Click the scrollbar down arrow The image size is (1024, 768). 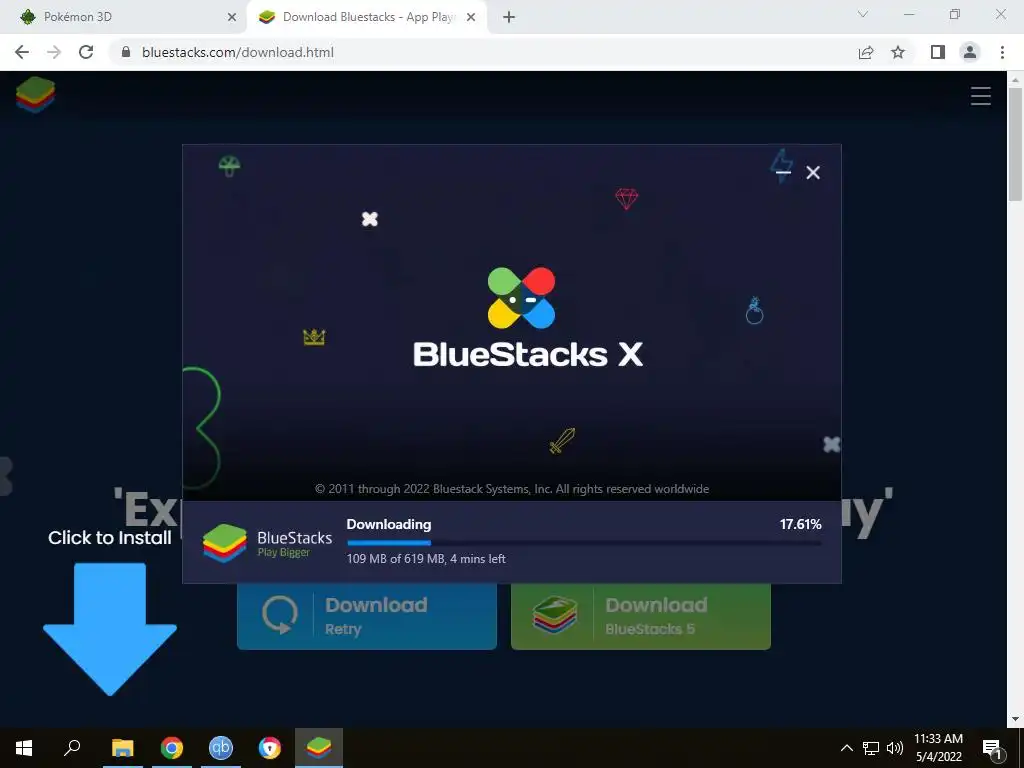click(x=1015, y=719)
